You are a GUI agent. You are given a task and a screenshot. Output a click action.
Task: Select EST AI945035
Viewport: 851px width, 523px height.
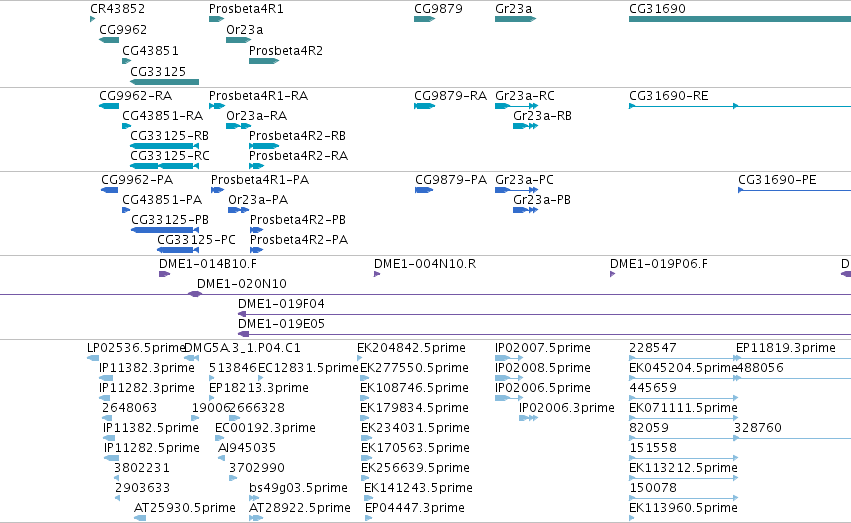[221, 458]
